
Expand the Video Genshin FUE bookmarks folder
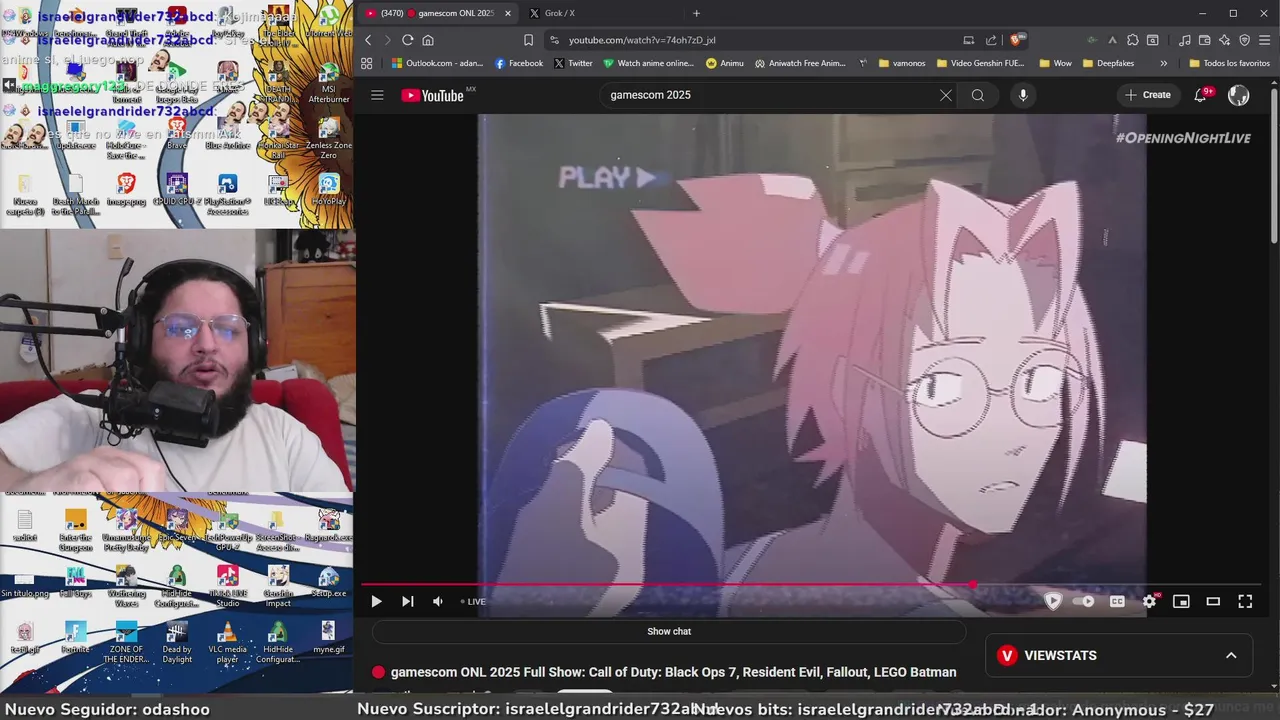[x=980, y=63]
